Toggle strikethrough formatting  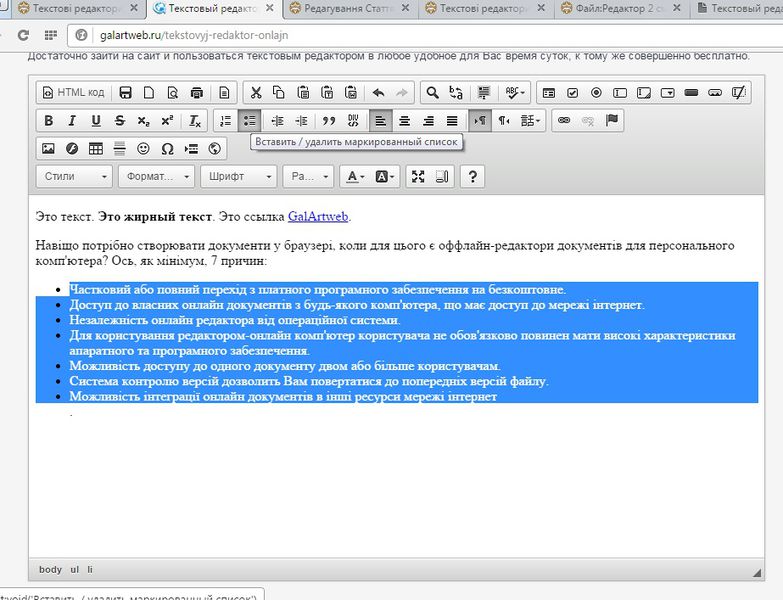[120, 121]
